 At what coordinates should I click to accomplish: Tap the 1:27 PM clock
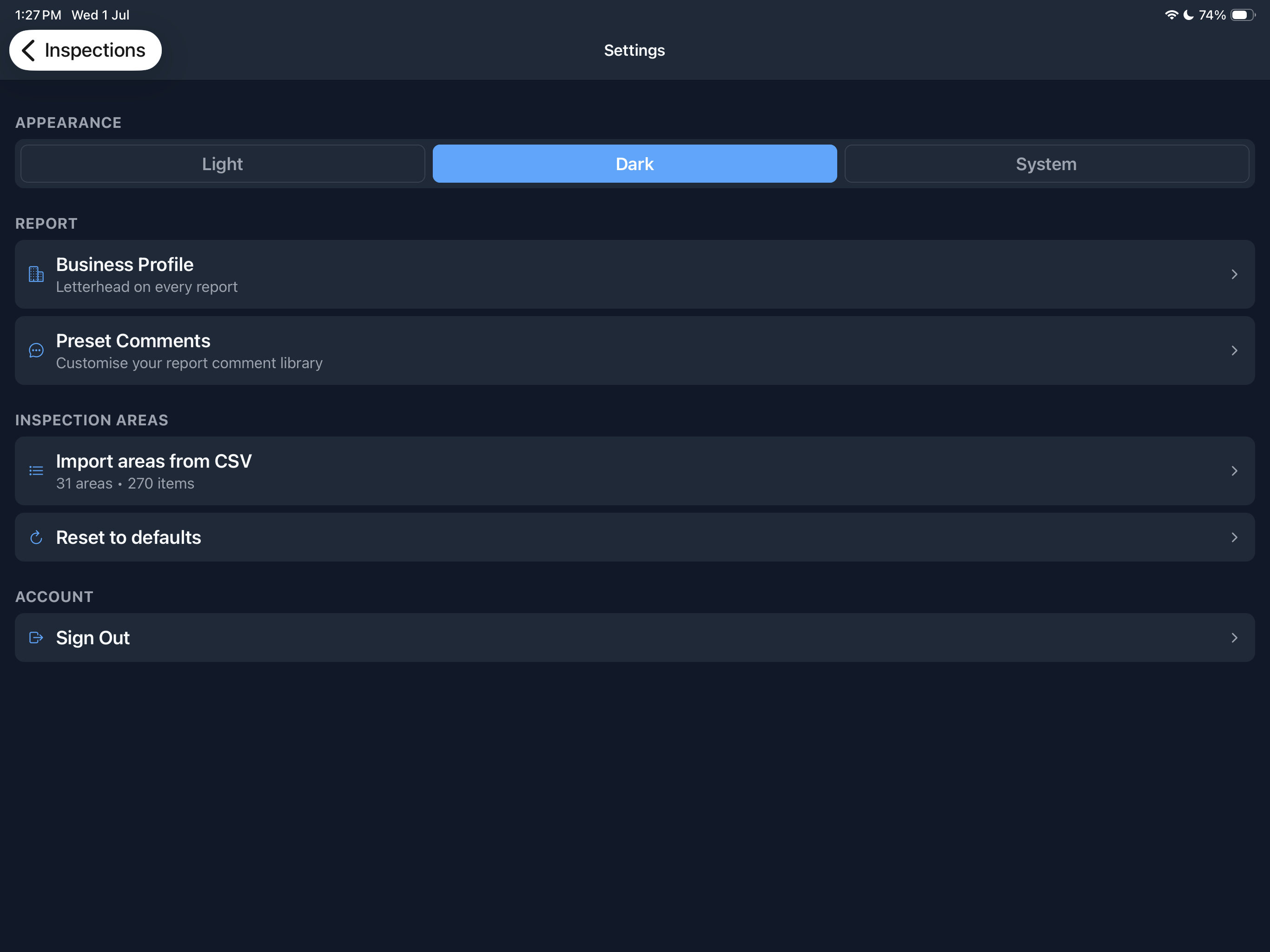[39, 15]
